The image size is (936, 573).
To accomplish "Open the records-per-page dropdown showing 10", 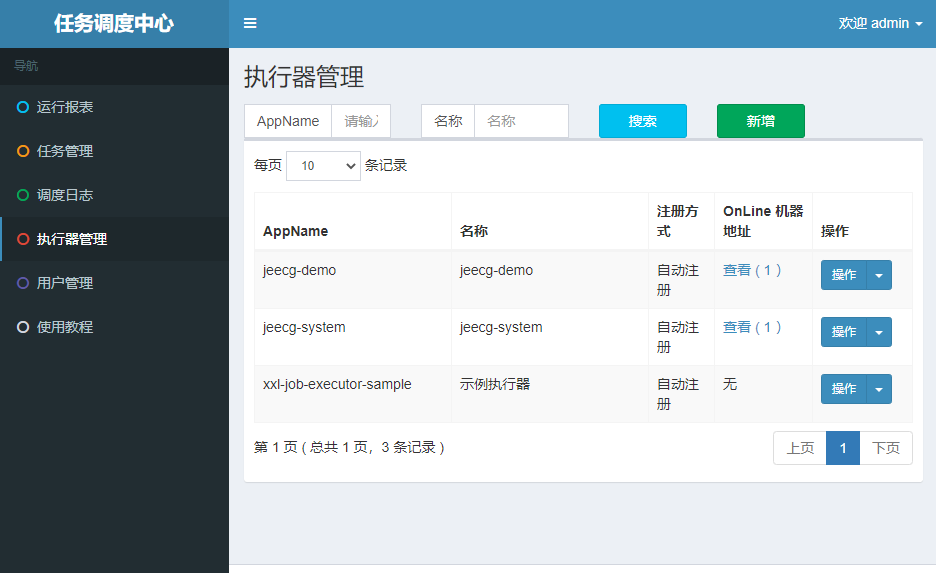I will tap(323, 166).
